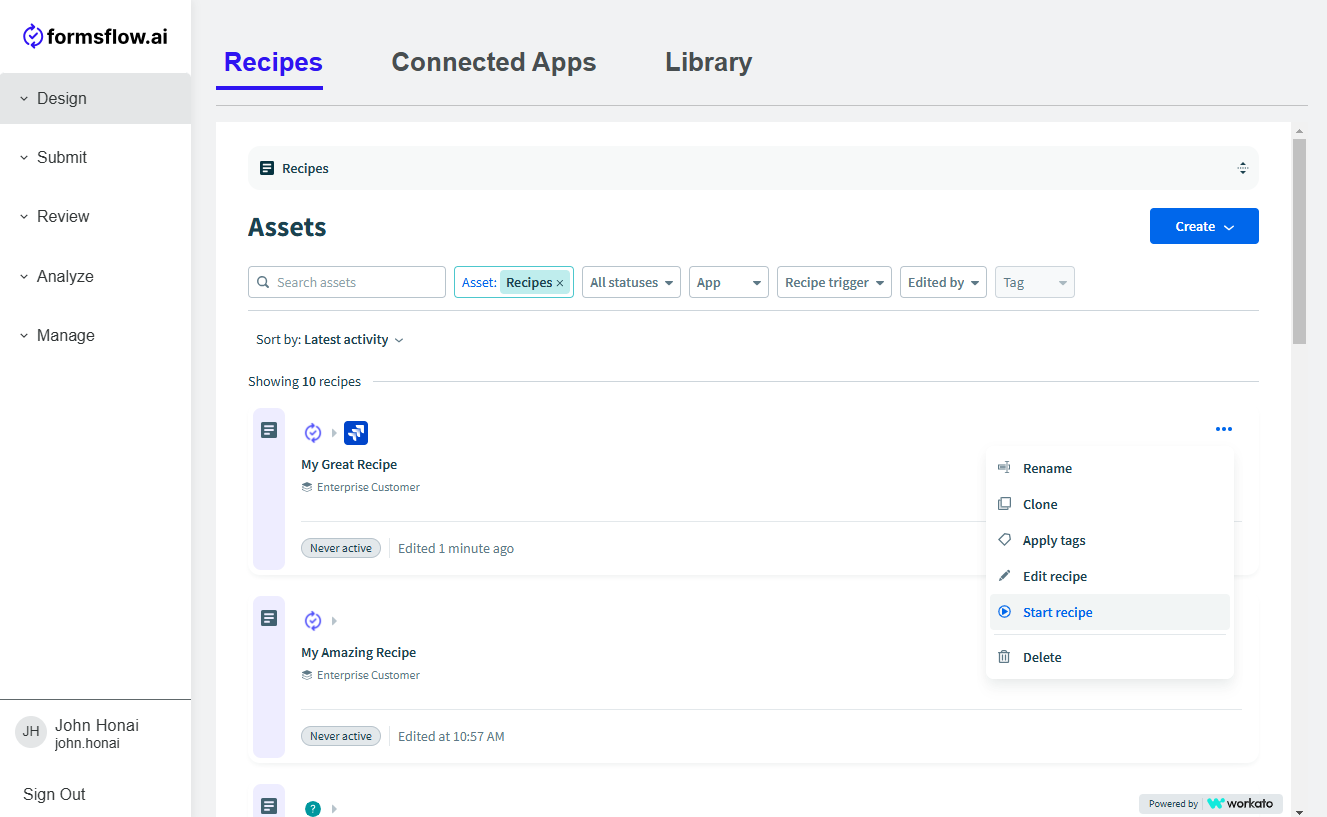Click the scrollbar up arrow

coord(1299,130)
